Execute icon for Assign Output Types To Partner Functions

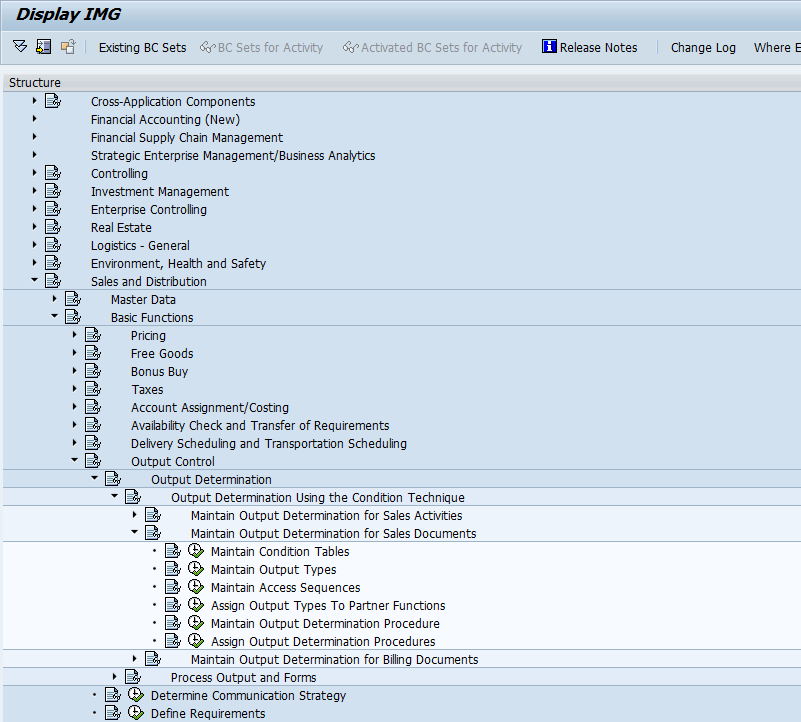[196, 605]
